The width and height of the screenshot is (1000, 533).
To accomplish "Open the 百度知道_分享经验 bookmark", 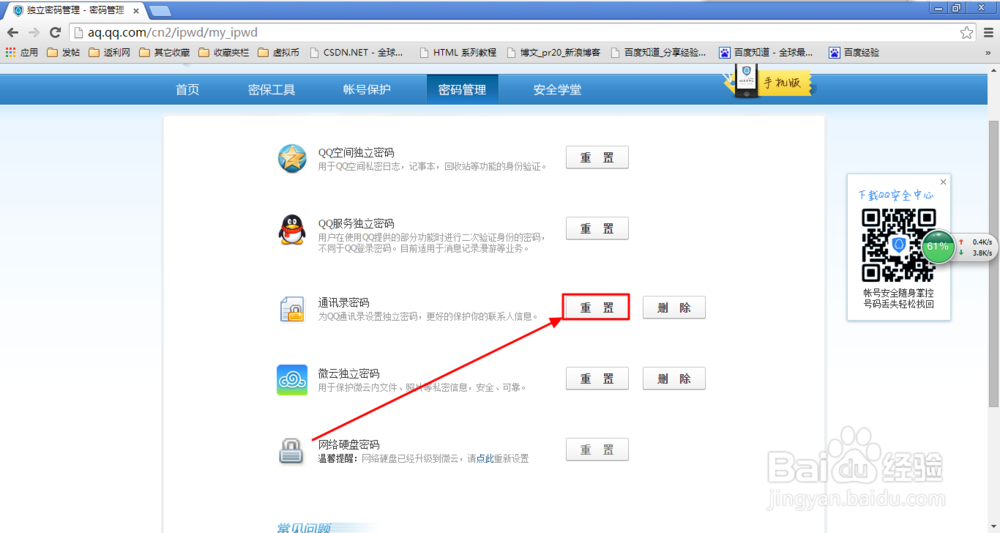I will [x=658, y=52].
